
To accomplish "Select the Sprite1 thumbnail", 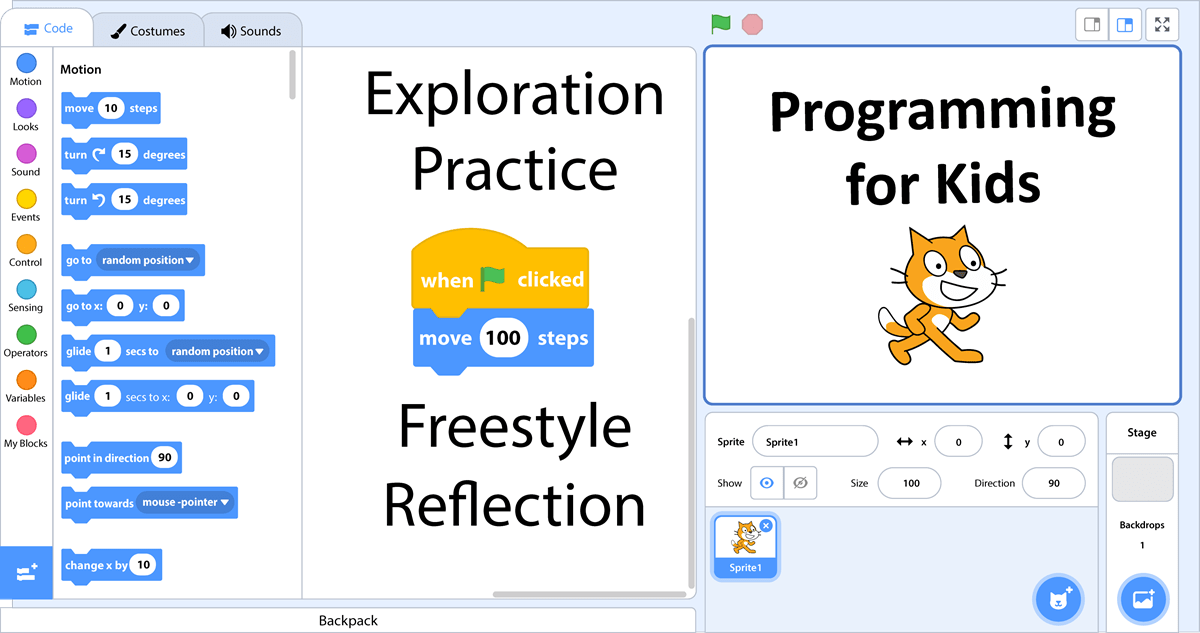I will (744, 546).
